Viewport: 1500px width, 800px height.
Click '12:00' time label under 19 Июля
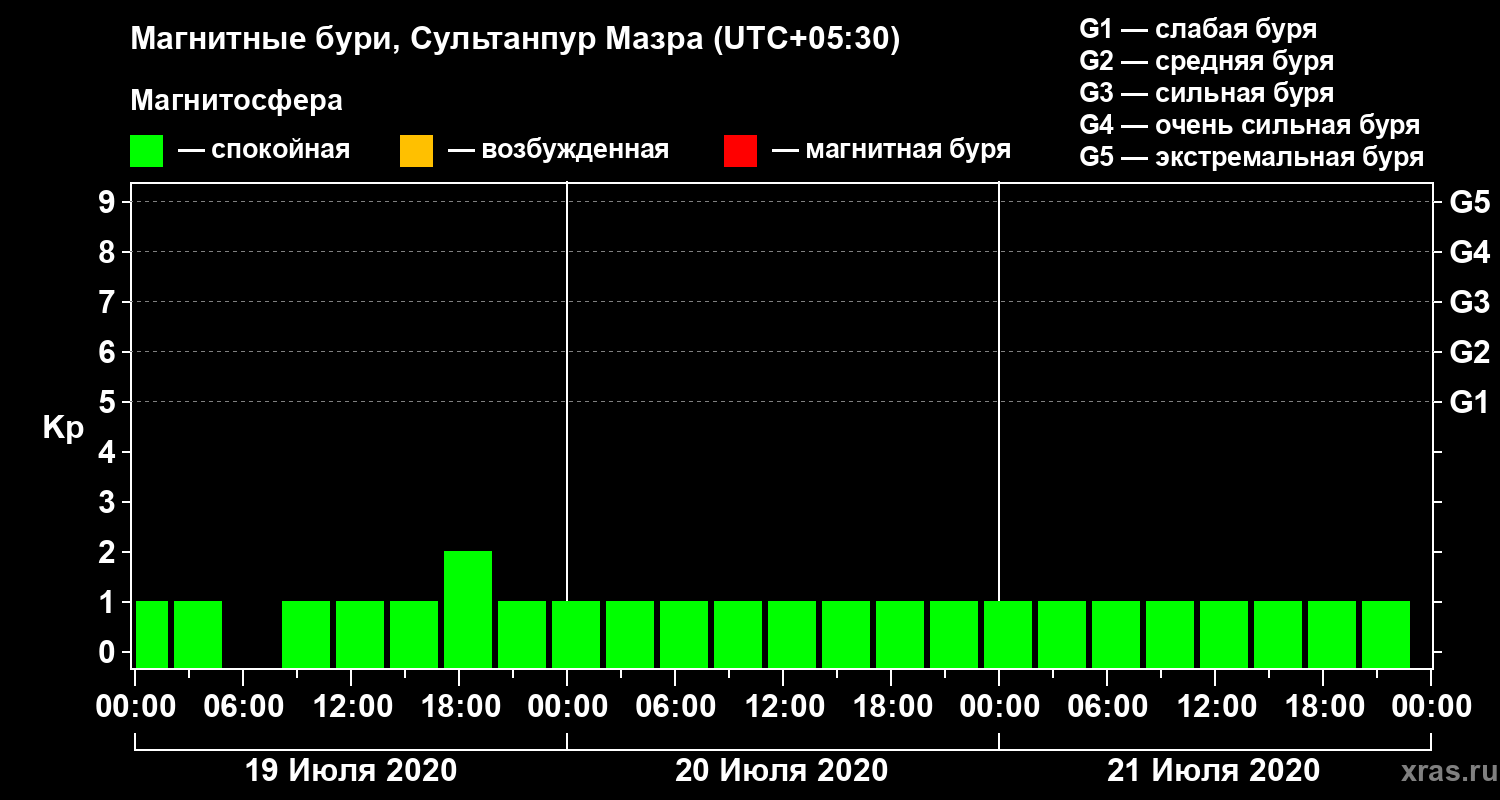[x=351, y=707]
